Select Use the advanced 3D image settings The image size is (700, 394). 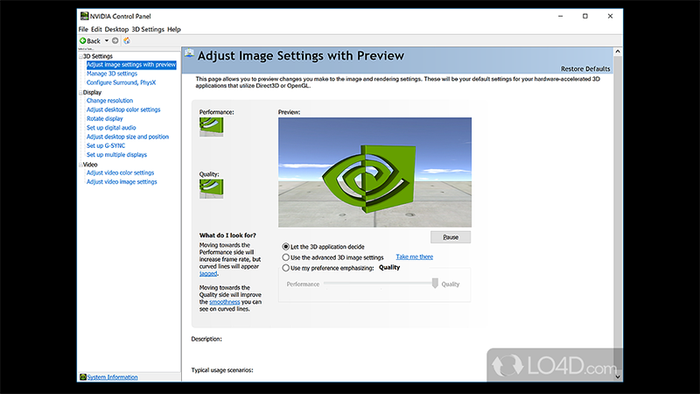click(x=286, y=257)
